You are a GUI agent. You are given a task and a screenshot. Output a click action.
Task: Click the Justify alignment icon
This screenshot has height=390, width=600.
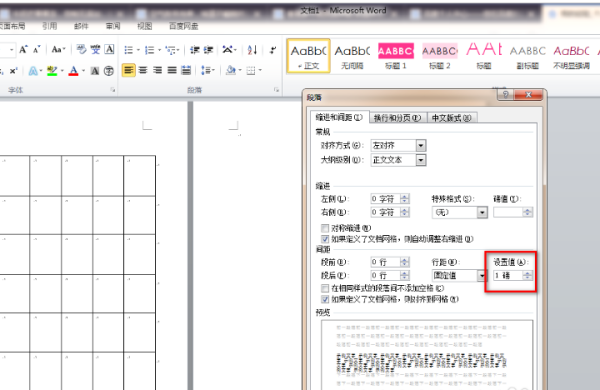tap(172, 70)
